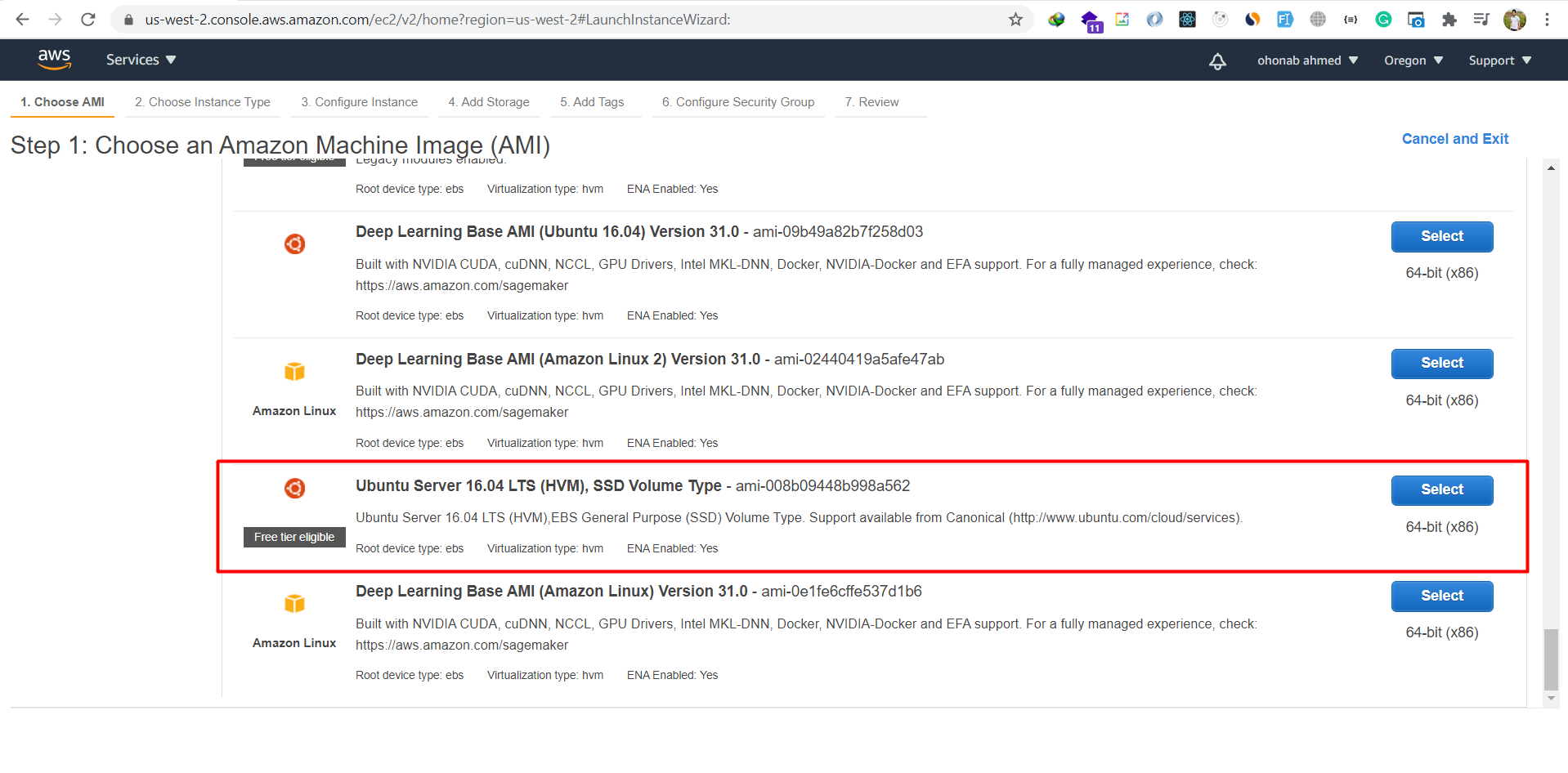The height and width of the screenshot is (773, 1568).
Task: Click the Ubuntu logo of Ubuntu Server 16.04
Action: coord(294,488)
